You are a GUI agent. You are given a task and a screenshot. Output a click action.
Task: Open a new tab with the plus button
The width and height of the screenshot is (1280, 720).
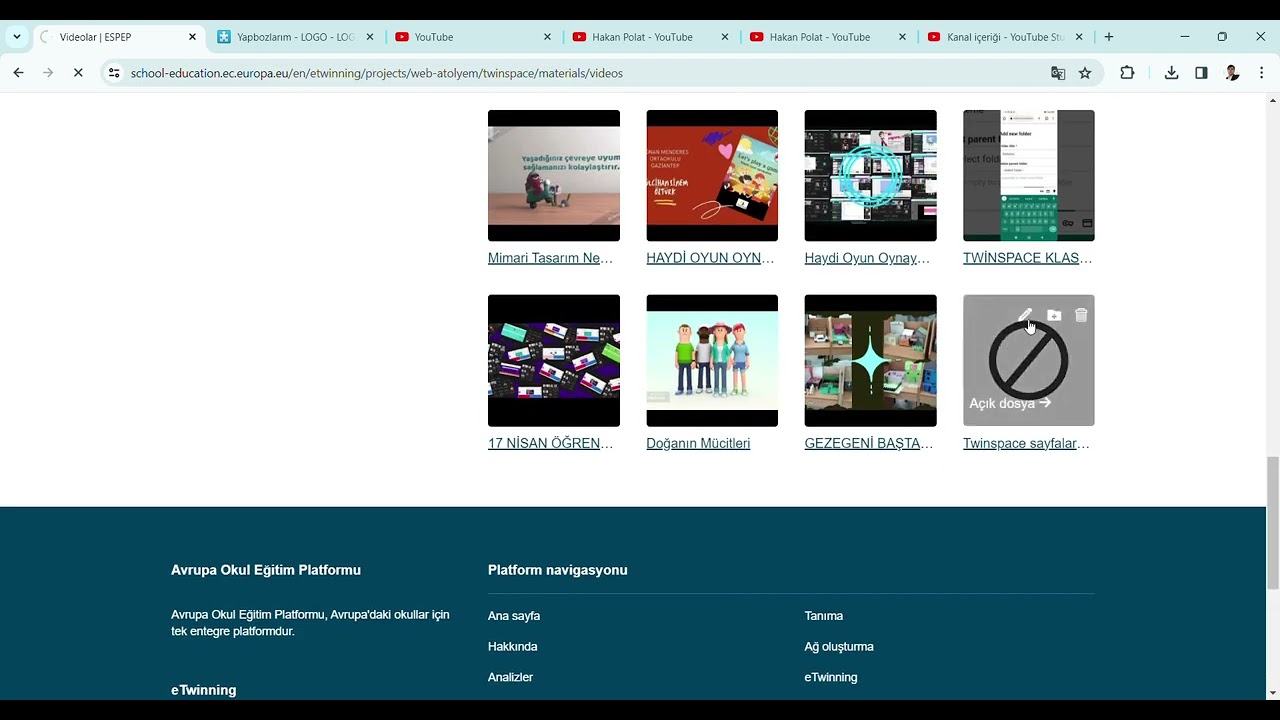pyautogui.click(x=1108, y=37)
